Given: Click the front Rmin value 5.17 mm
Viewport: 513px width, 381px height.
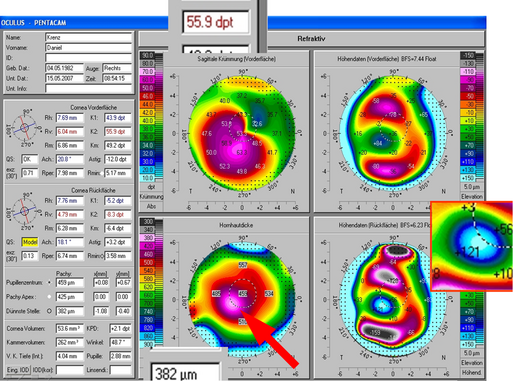Looking at the screenshot, I should tap(118, 173).
